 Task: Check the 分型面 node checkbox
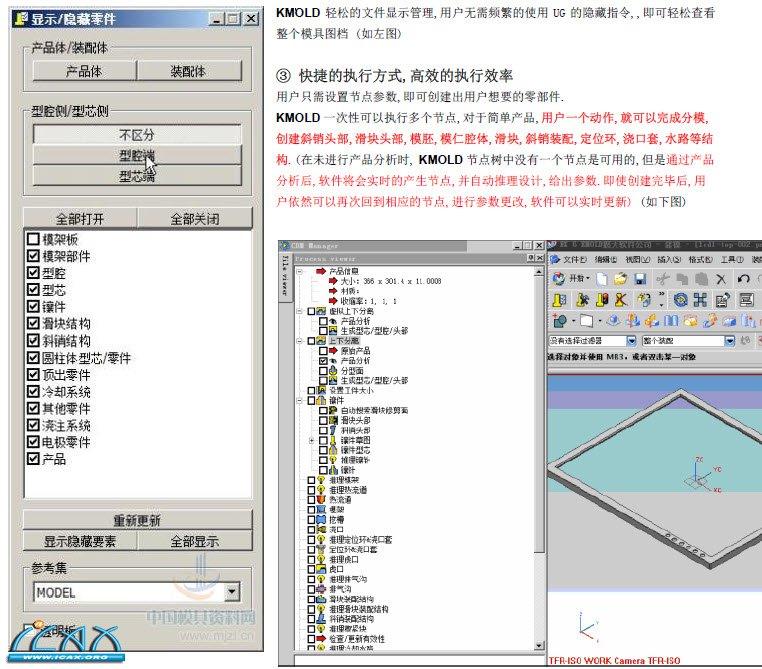(x=323, y=371)
